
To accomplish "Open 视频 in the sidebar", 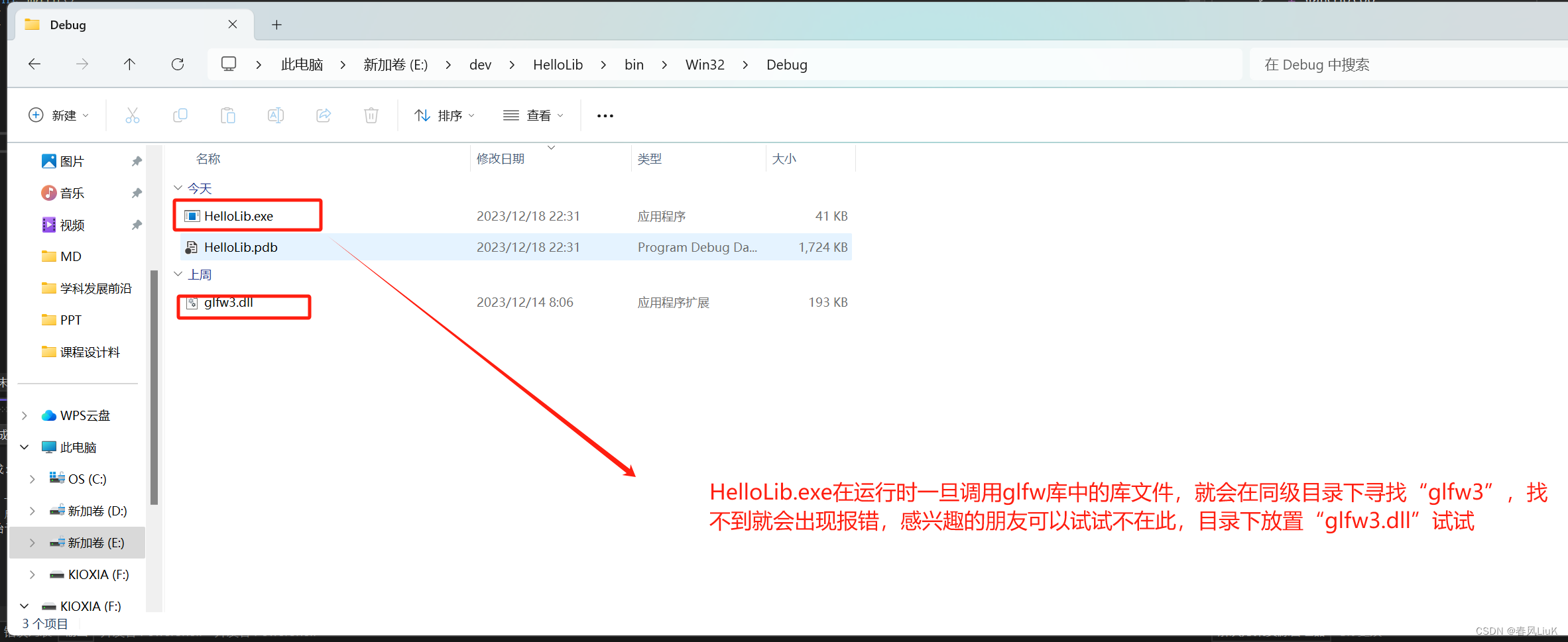I will 72,225.
